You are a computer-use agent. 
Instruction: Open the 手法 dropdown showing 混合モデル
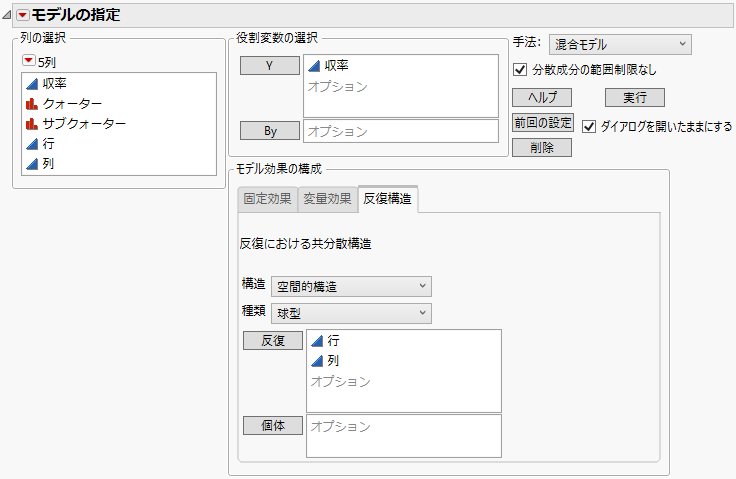tap(620, 44)
